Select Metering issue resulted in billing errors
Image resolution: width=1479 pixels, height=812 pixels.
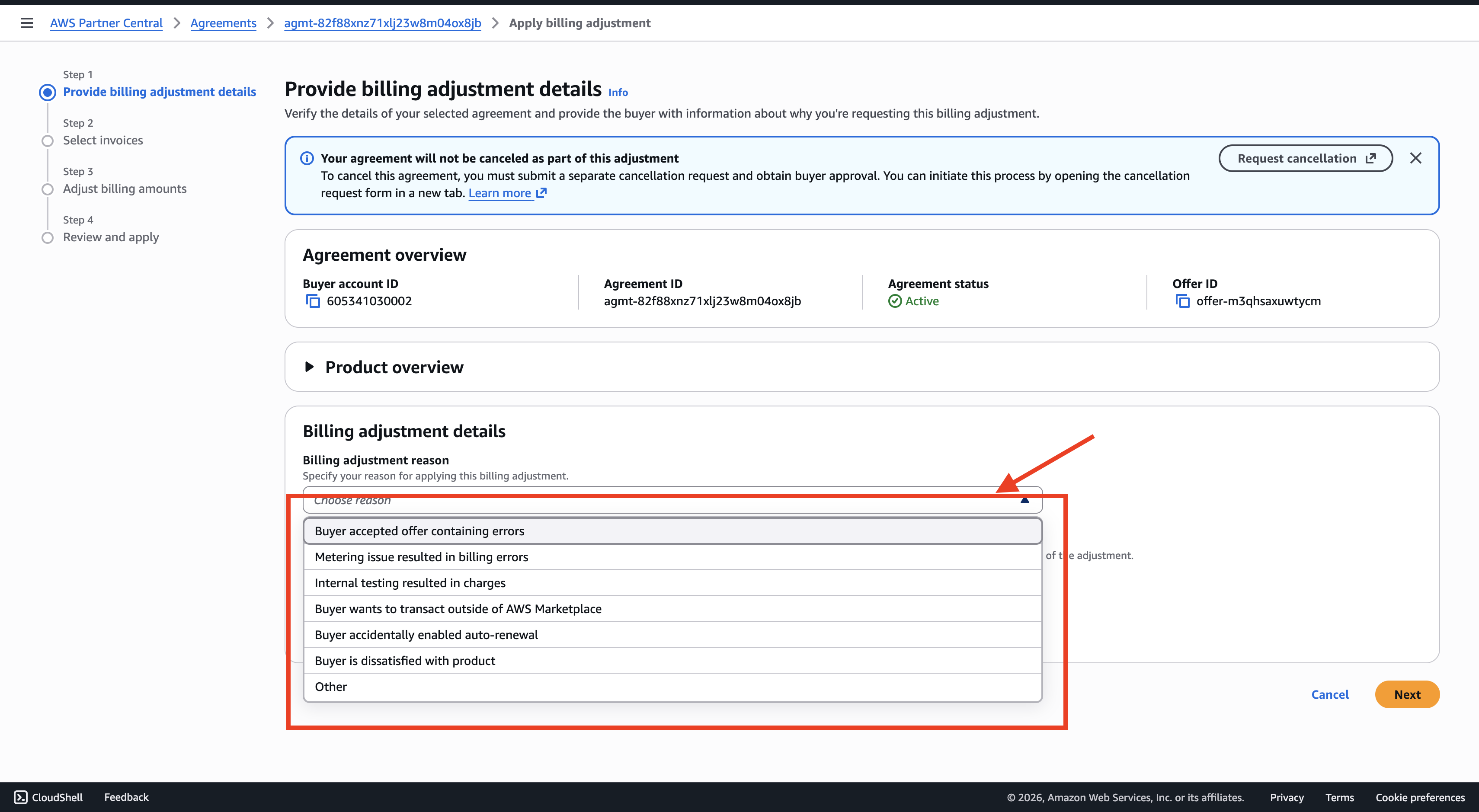(x=672, y=556)
